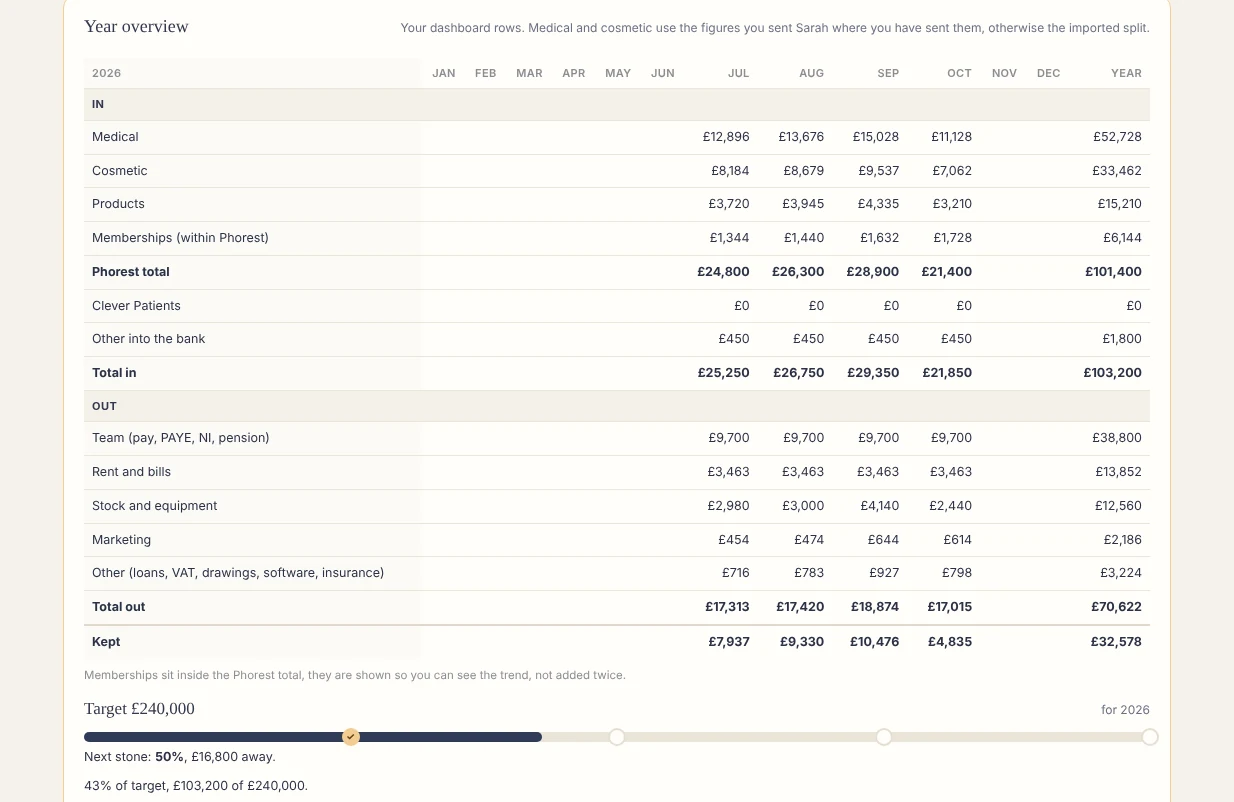Screen dimensions: 1234x802
Task: Click Cosmetic August value £8,679
Action: pyautogui.click(x=804, y=171)
